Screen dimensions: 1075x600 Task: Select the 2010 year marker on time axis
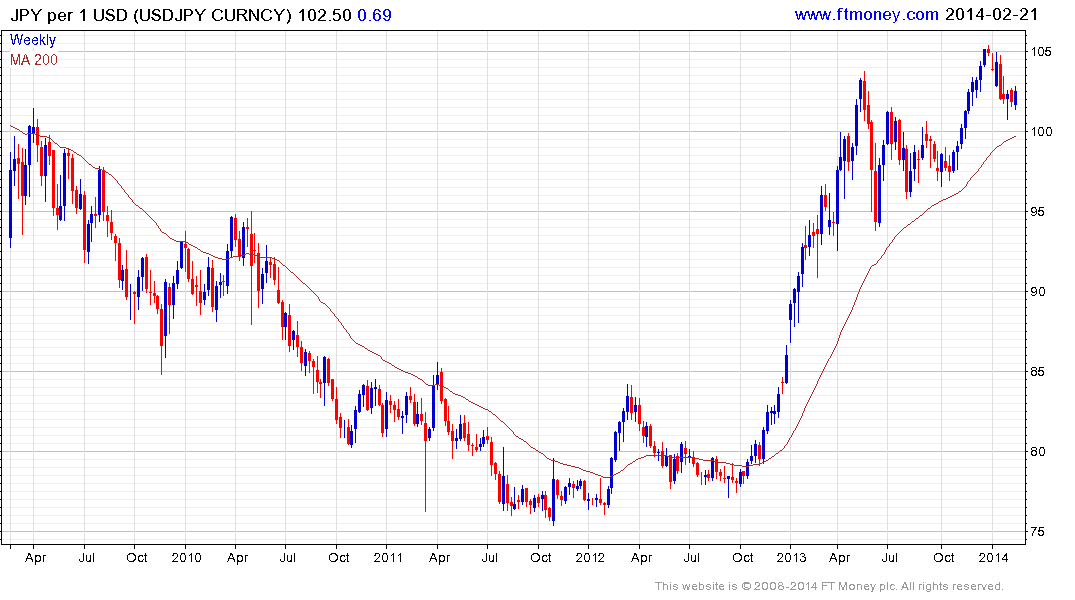pos(186,557)
